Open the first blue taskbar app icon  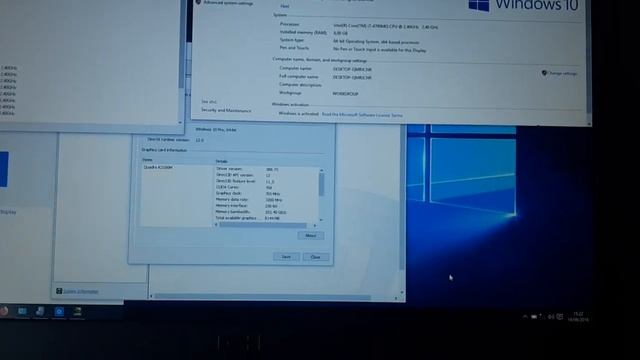click(22, 311)
